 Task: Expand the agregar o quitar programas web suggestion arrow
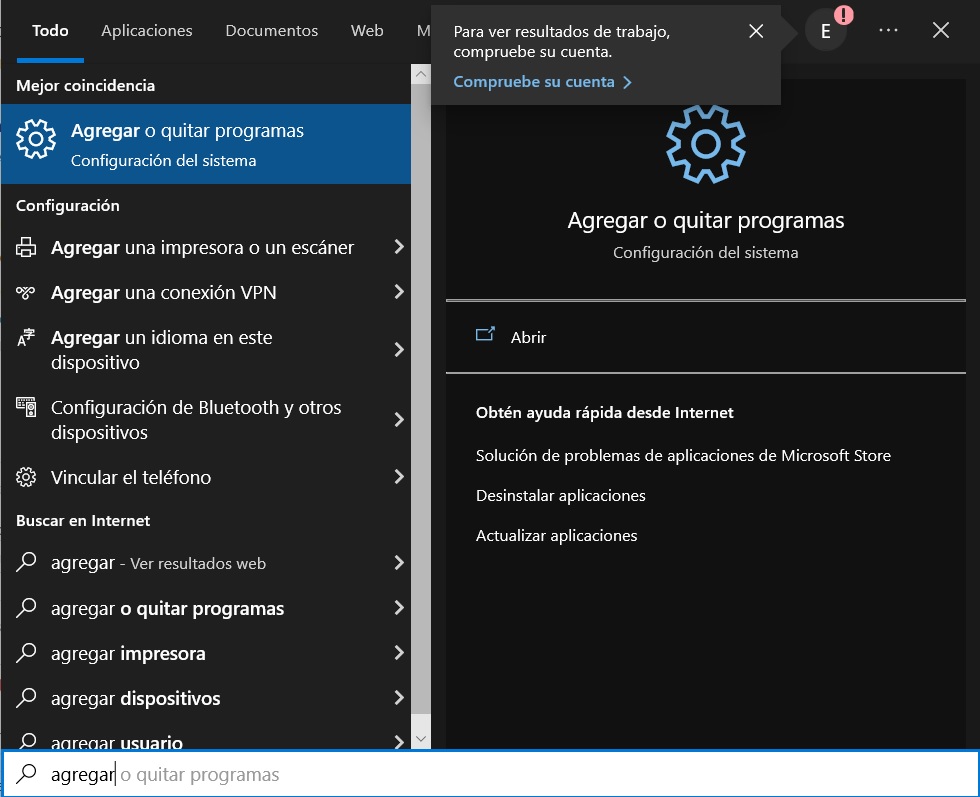pos(399,608)
